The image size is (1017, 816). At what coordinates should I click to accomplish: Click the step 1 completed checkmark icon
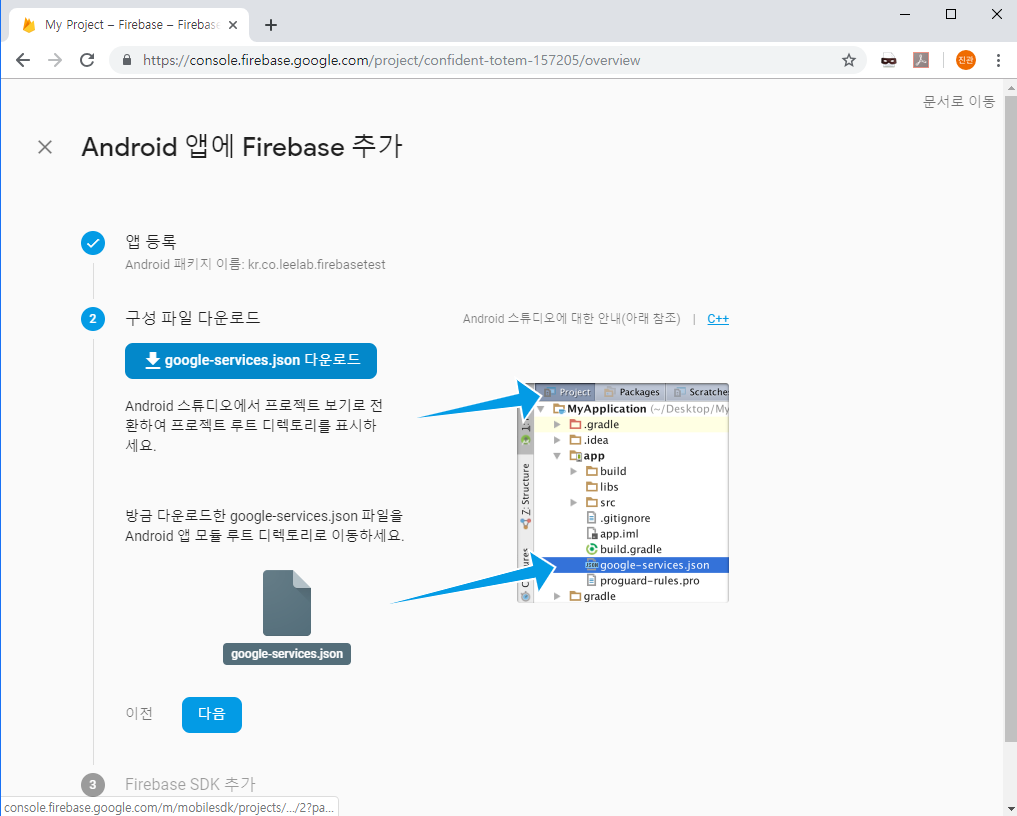[93, 243]
